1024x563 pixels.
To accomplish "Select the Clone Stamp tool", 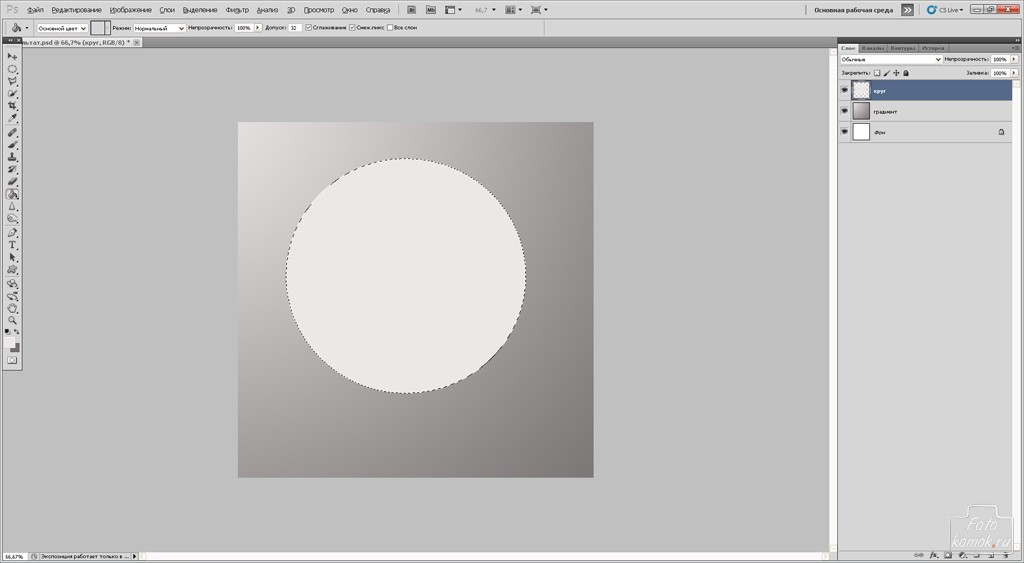I will pos(12,157).
